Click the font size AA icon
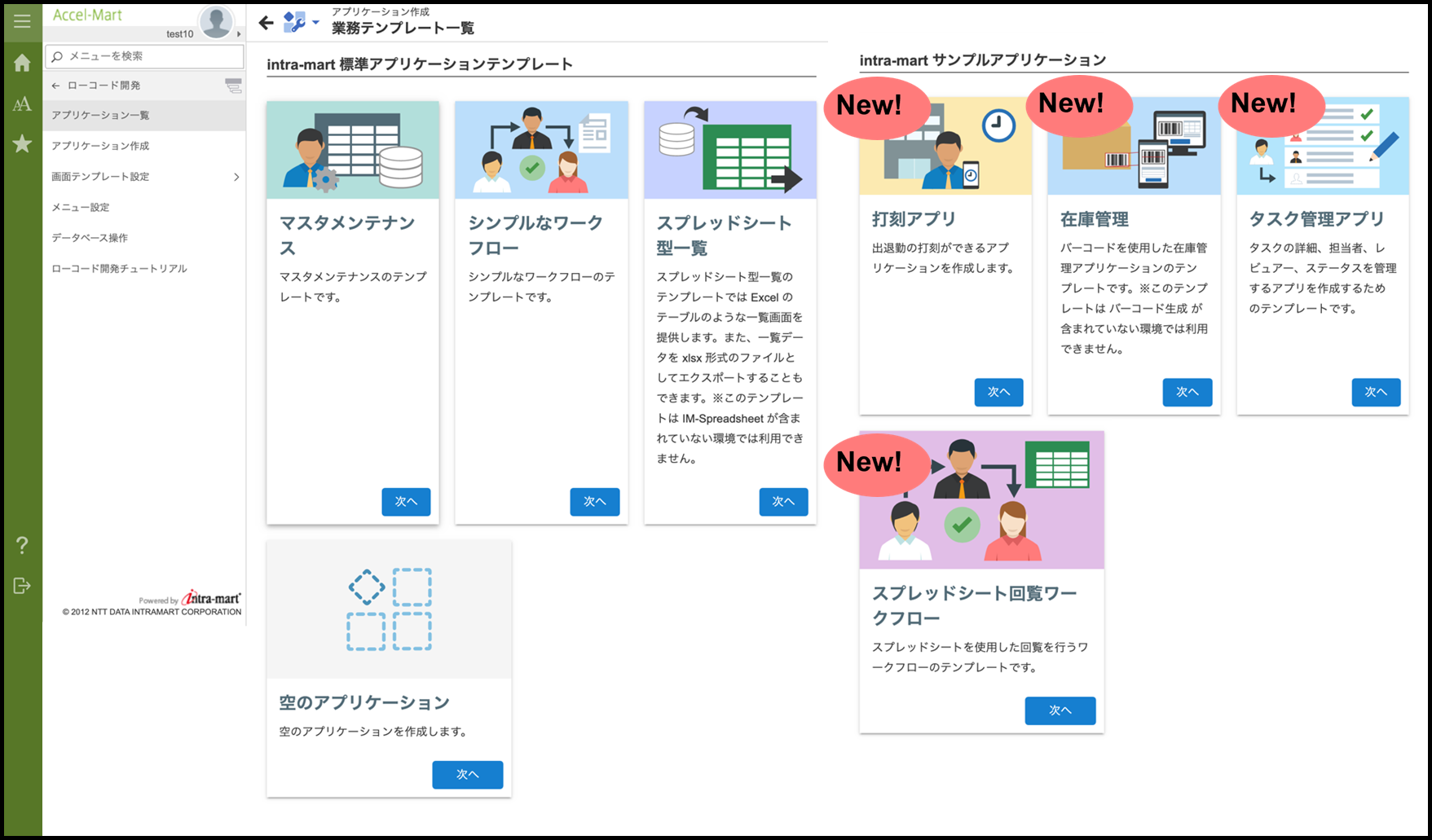The width and height of the screenshot is (1432, 840). (x=22, y=103)
